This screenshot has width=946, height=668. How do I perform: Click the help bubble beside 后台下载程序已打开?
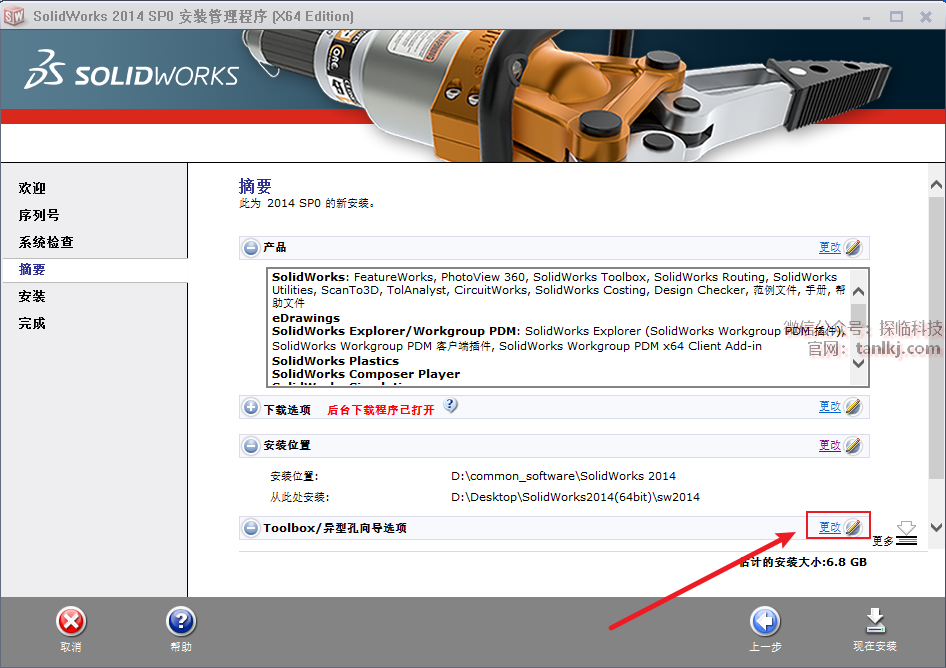click(x=451, y=405)
